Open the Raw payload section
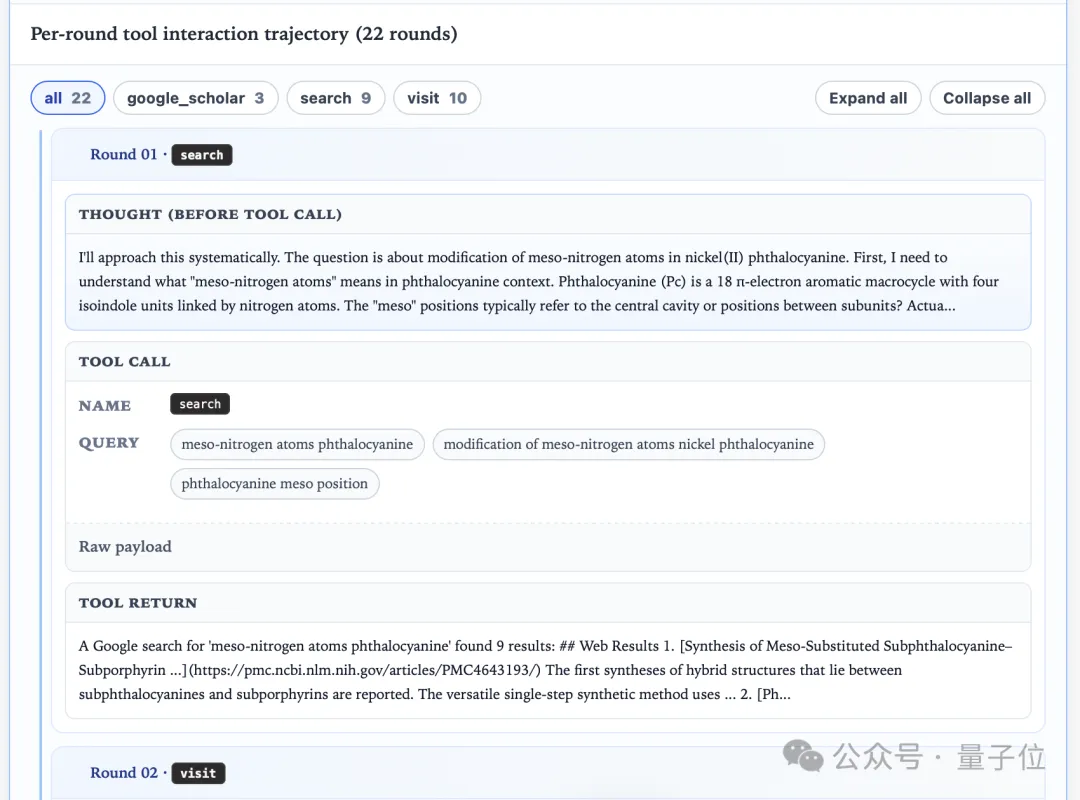This screenshot has height=800, width=1080. click(x=125, y=546)
